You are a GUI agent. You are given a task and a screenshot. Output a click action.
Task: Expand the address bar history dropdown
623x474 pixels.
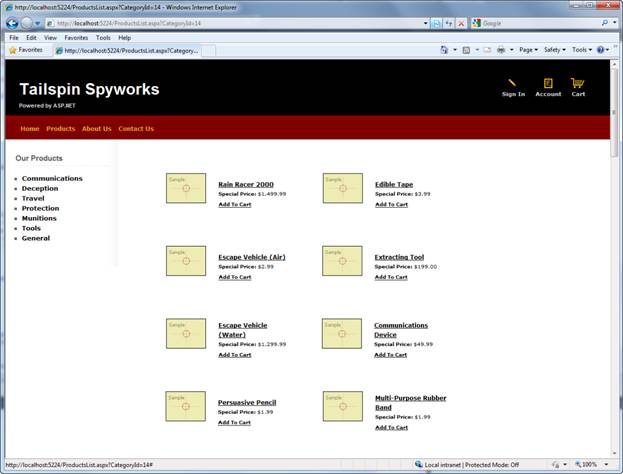[x=426, y=23]
